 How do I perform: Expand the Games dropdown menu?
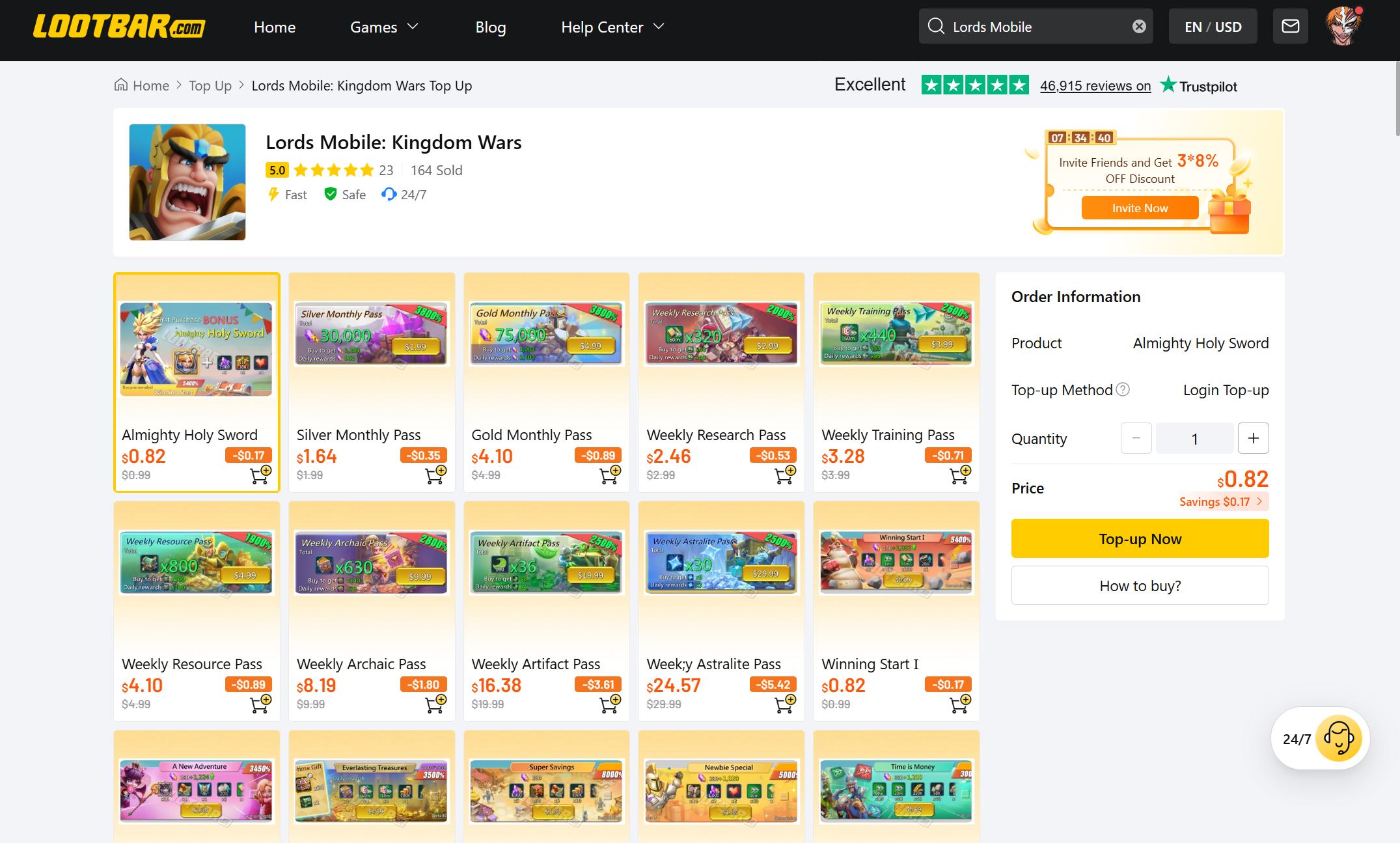pos(384,27)
